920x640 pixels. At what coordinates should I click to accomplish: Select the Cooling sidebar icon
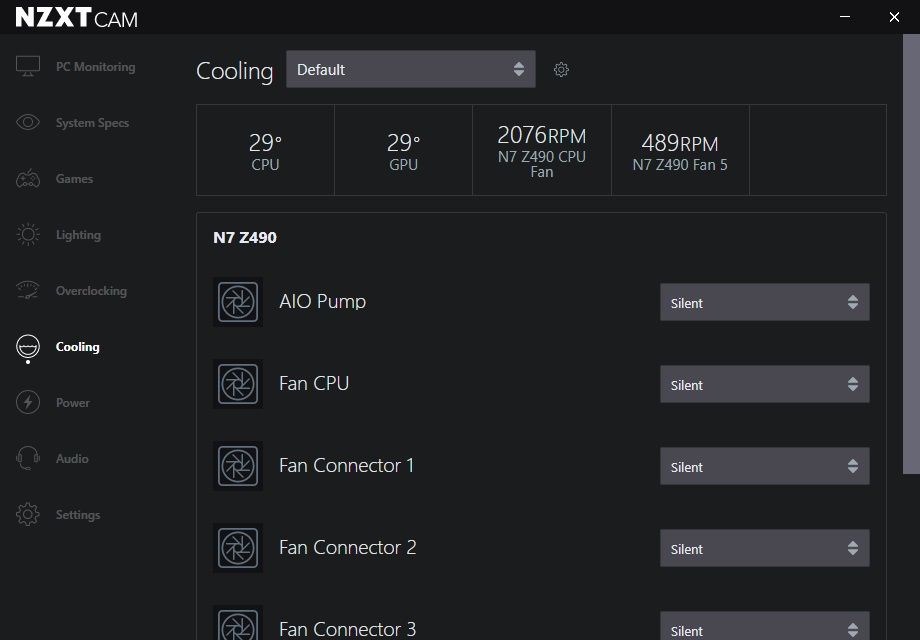pyautogui.click(x=28, y=347)
